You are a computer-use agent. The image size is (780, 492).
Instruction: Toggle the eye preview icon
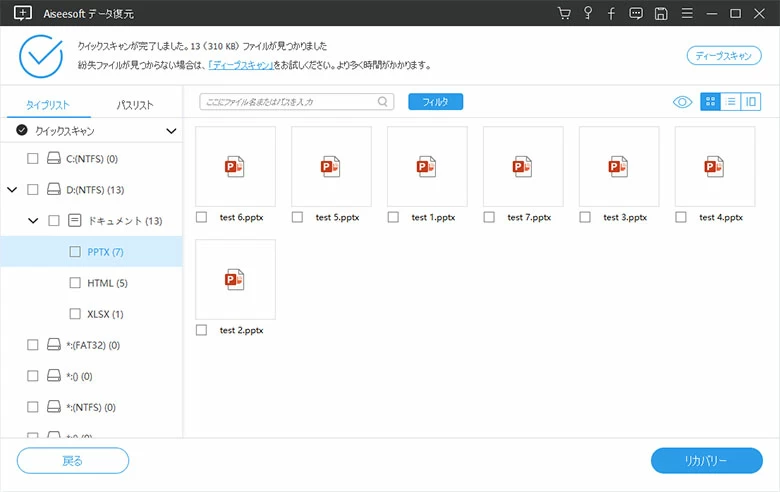683,101
